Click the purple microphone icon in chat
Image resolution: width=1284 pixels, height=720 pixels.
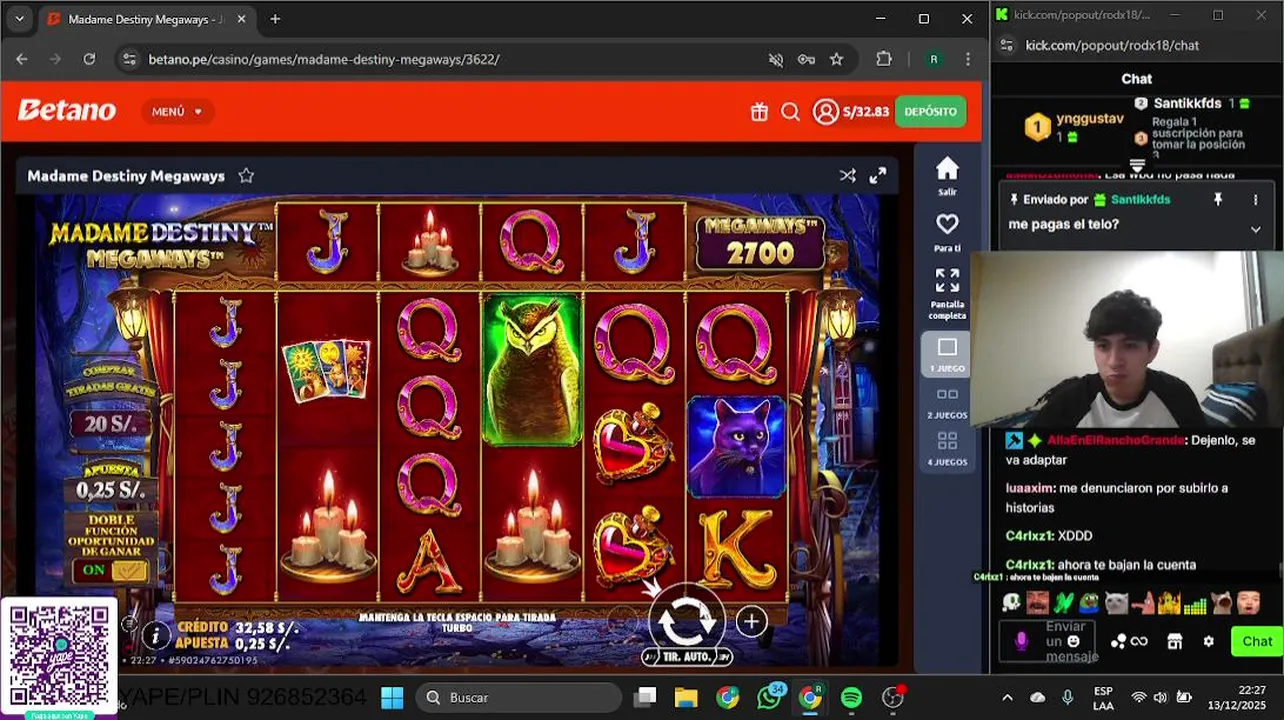(1021, 641)
